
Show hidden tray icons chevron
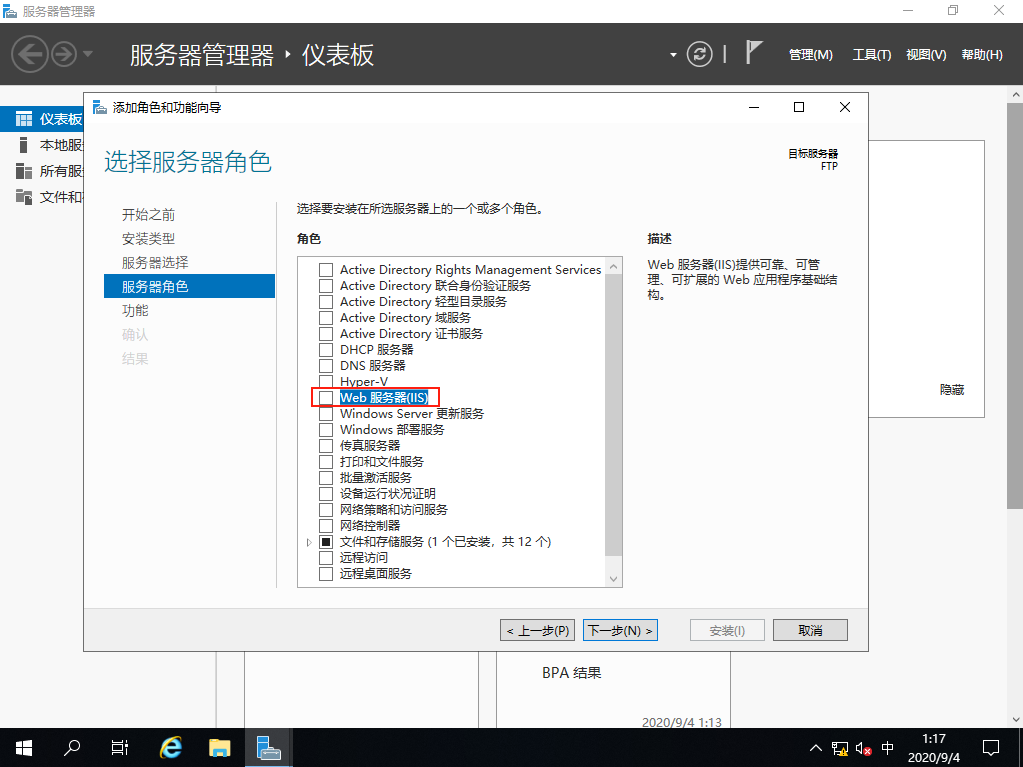[x=816, y=748]
